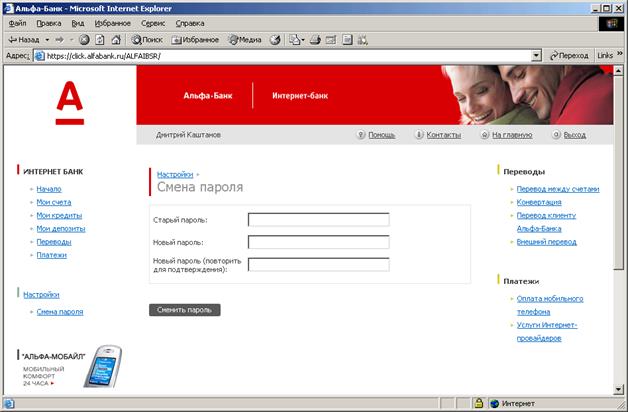Click the Windows flag throbber icon
Screen dimensions: 628x412
[612, 24]
